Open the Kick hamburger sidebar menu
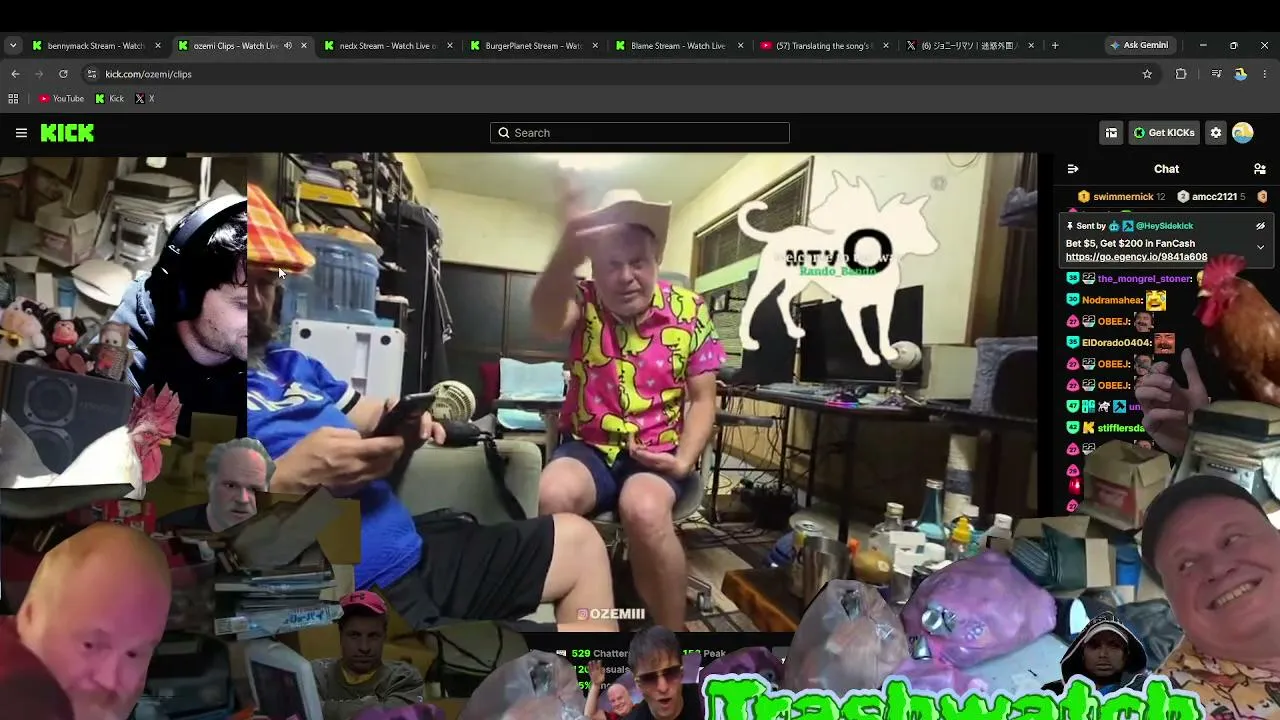1280x720 pixels. click(x=21, y=132)
